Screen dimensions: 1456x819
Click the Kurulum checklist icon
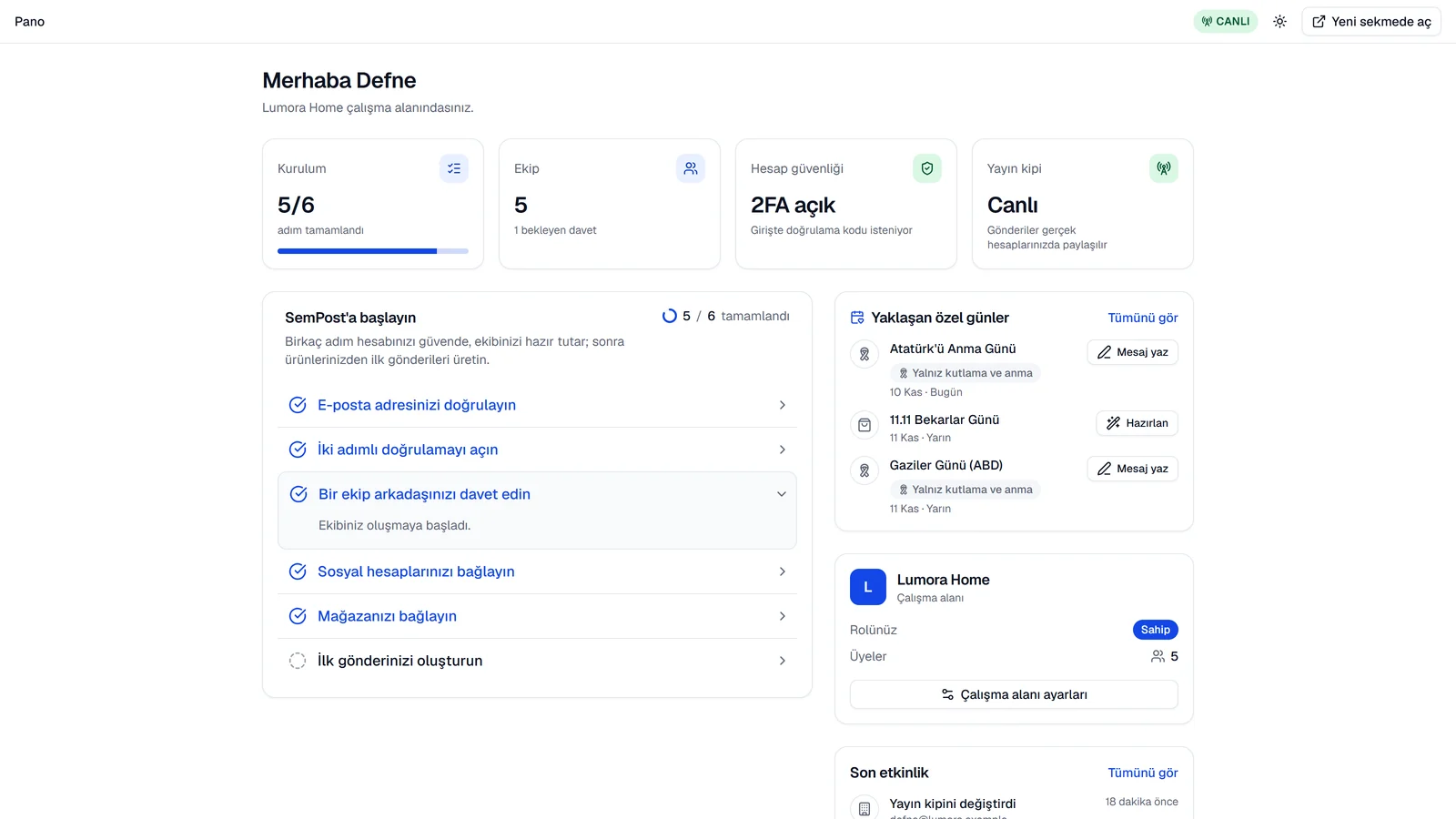click(454, 168)
